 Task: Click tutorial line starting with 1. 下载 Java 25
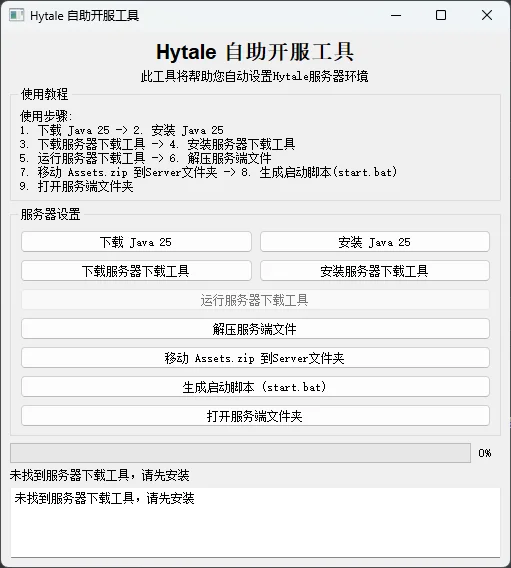pyautogui.click(x=122, y=130)
